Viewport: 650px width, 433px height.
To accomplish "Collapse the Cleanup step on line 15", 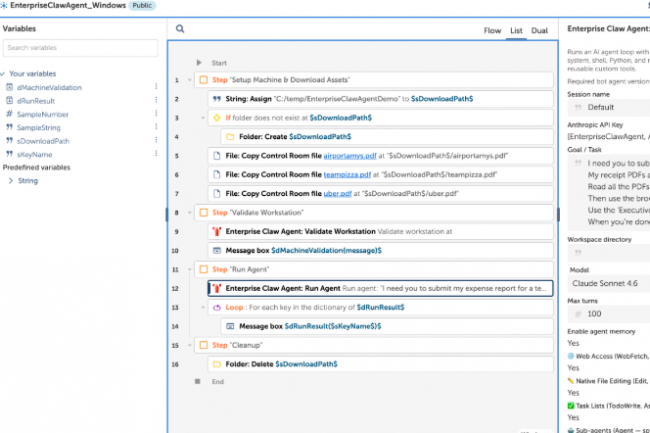I will coord(189,345).
